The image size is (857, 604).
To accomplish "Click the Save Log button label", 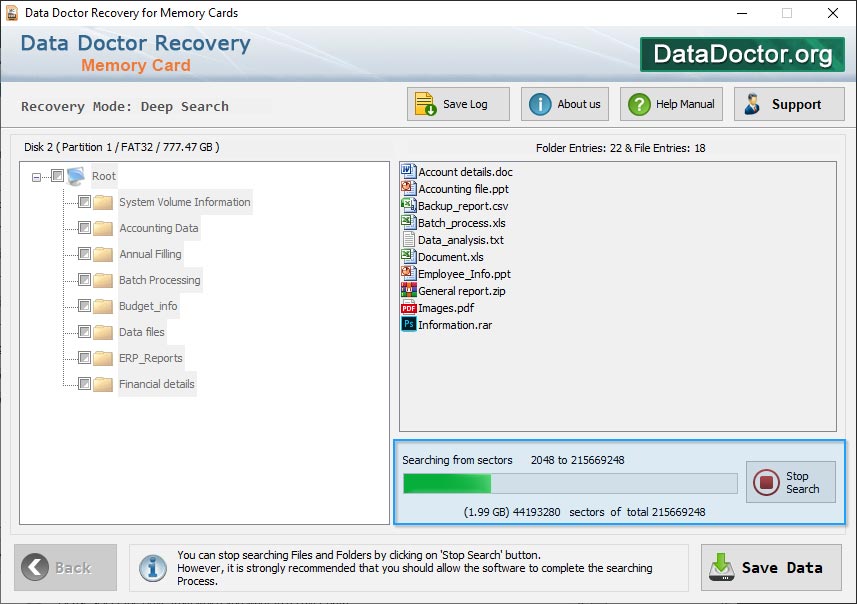I will [465, 104].
